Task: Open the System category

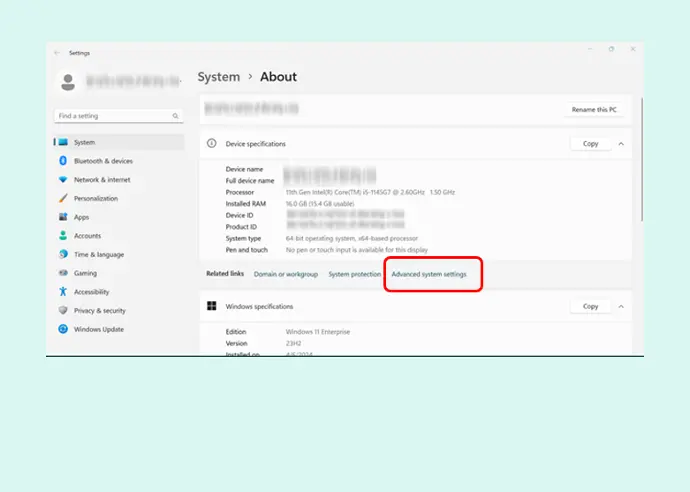Action: [x=118, y=142]
